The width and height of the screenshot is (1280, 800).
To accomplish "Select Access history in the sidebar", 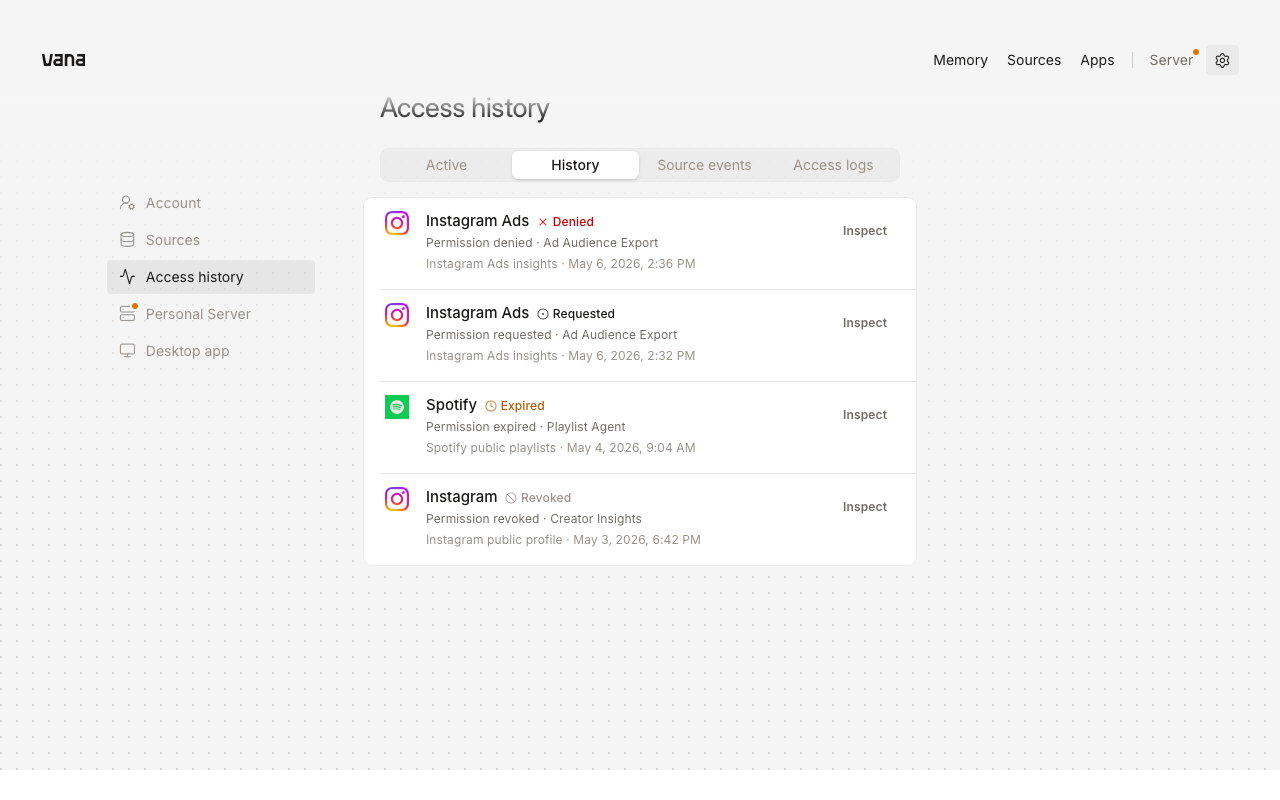I will click(x=211, y=277).
